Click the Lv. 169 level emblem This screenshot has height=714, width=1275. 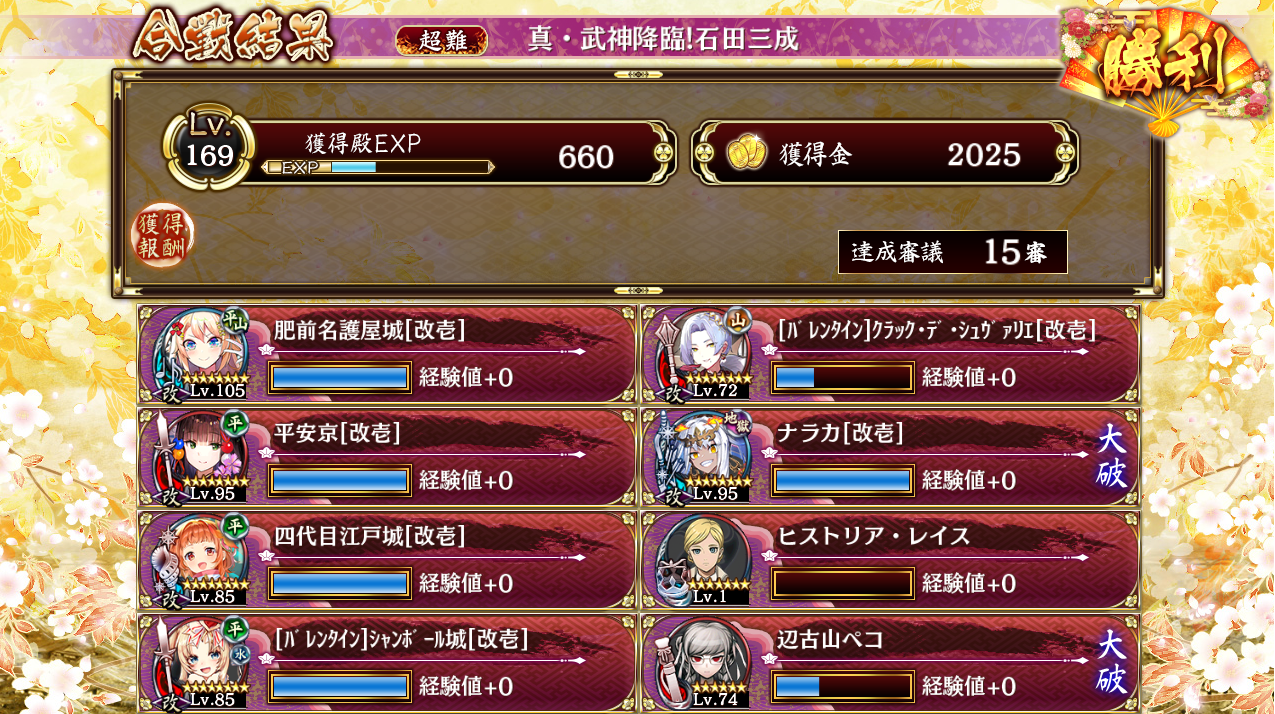[x=208, y=147]
